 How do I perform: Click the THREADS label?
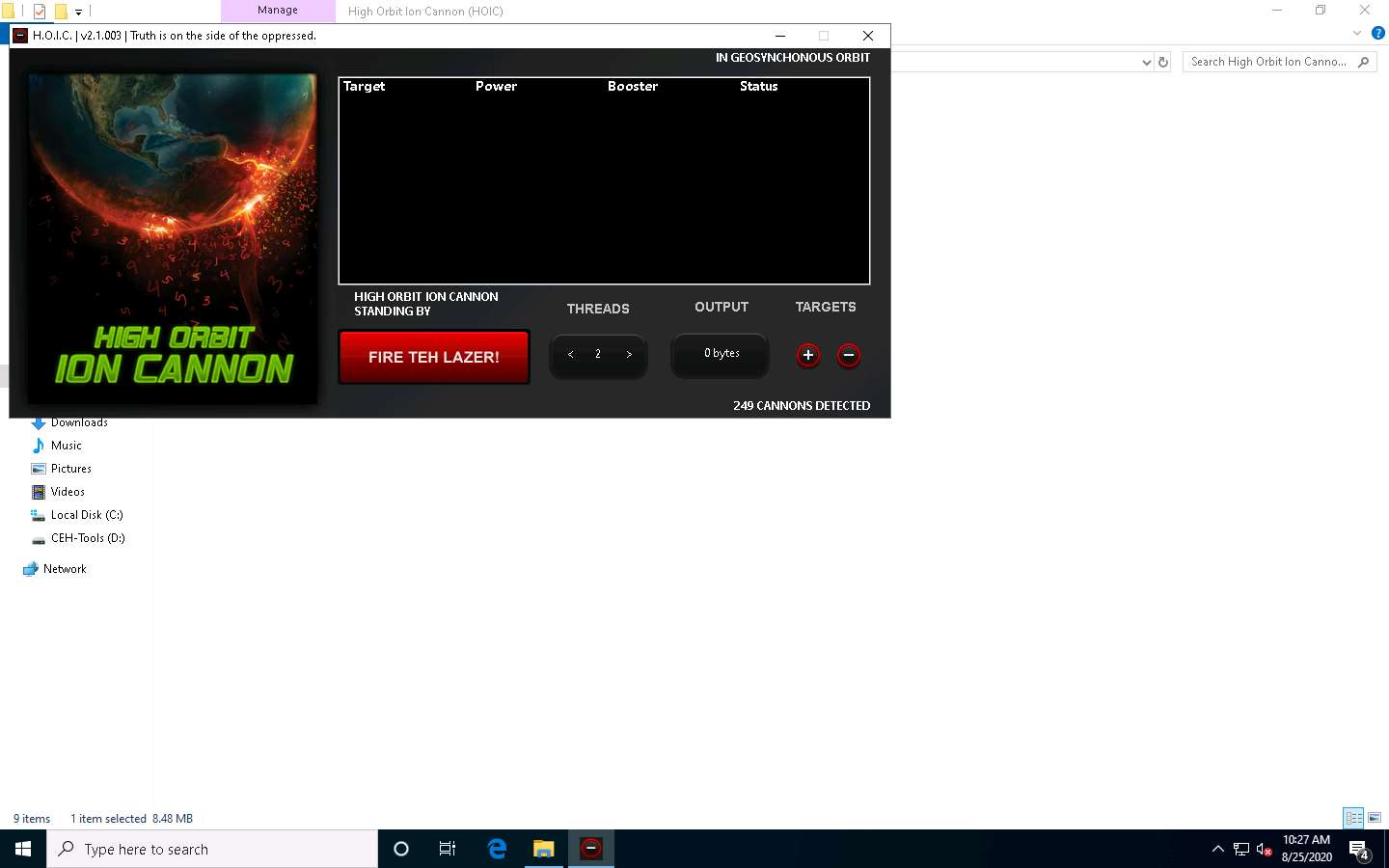pos(598,309)
